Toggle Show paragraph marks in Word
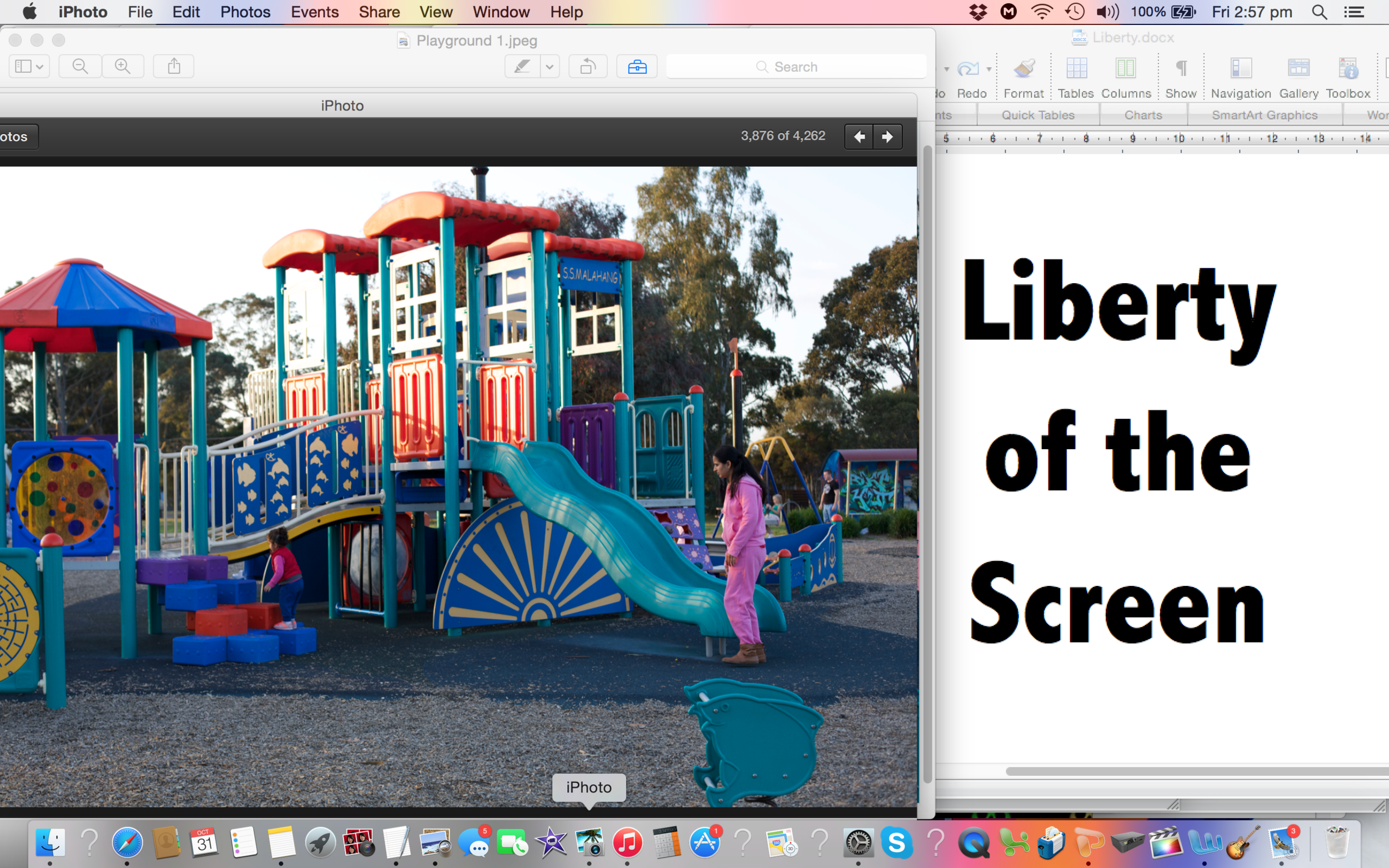This screenshot has height=868, width=1389. (x=1181, y=69)
